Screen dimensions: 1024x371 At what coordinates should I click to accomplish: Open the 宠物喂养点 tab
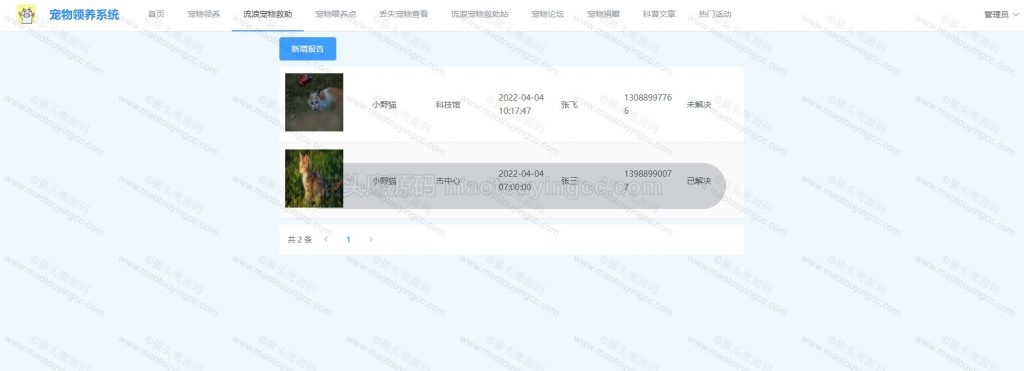(x=336, y=14)
